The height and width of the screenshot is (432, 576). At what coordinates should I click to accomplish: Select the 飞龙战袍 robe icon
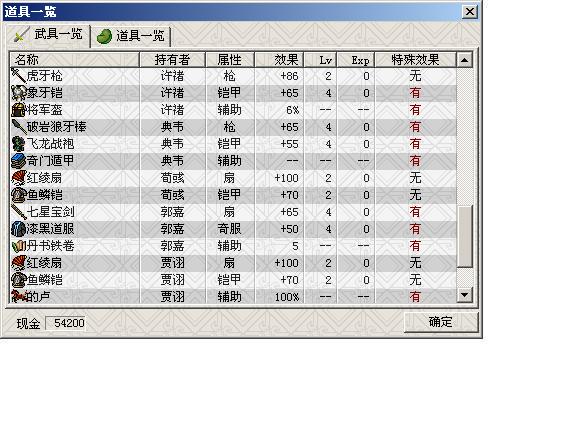(18, 144)
